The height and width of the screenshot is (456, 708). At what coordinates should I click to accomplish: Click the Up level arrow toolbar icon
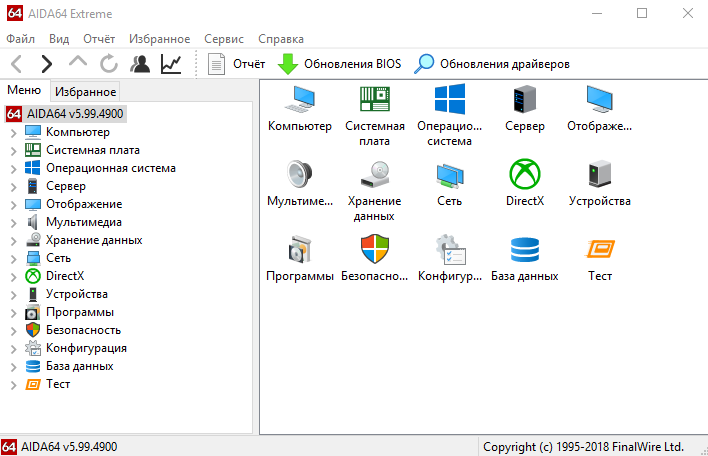78,62
